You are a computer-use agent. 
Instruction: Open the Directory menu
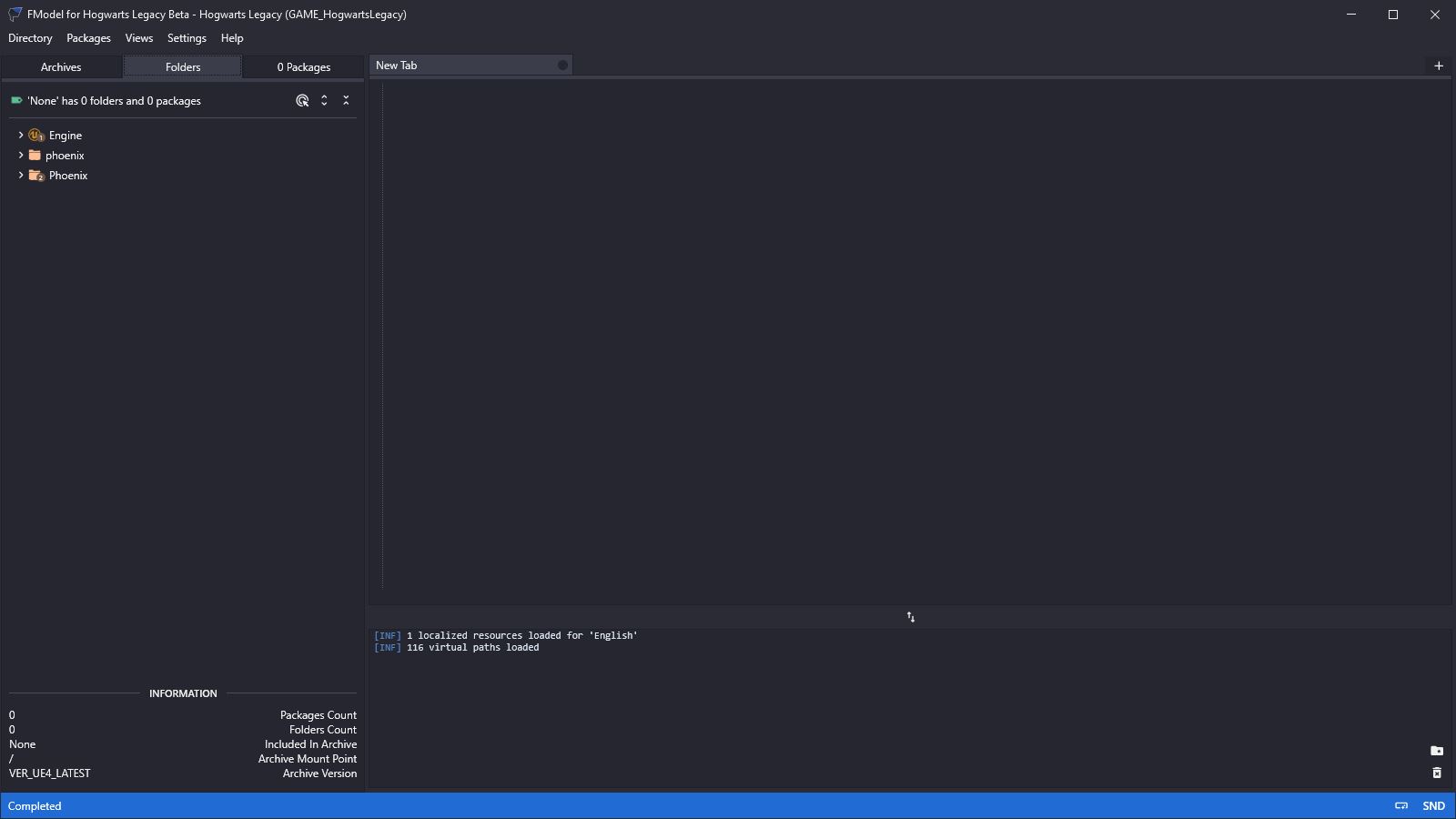pyautogui.click(x=30, y=38)
